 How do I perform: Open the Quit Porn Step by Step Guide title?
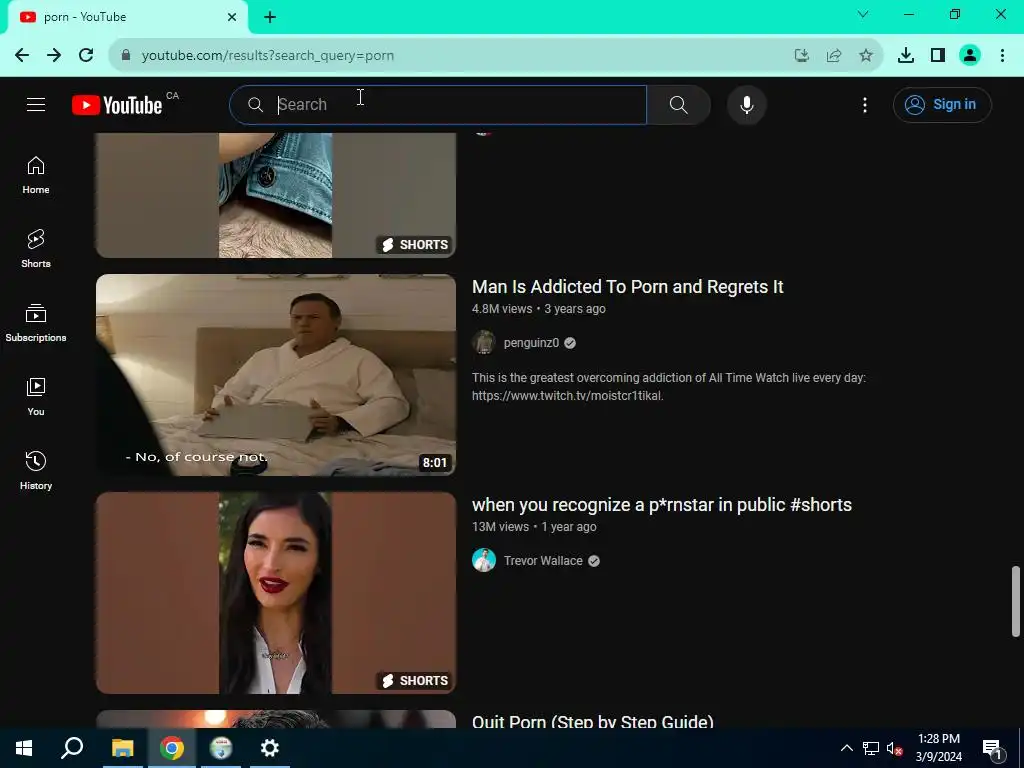592,721
